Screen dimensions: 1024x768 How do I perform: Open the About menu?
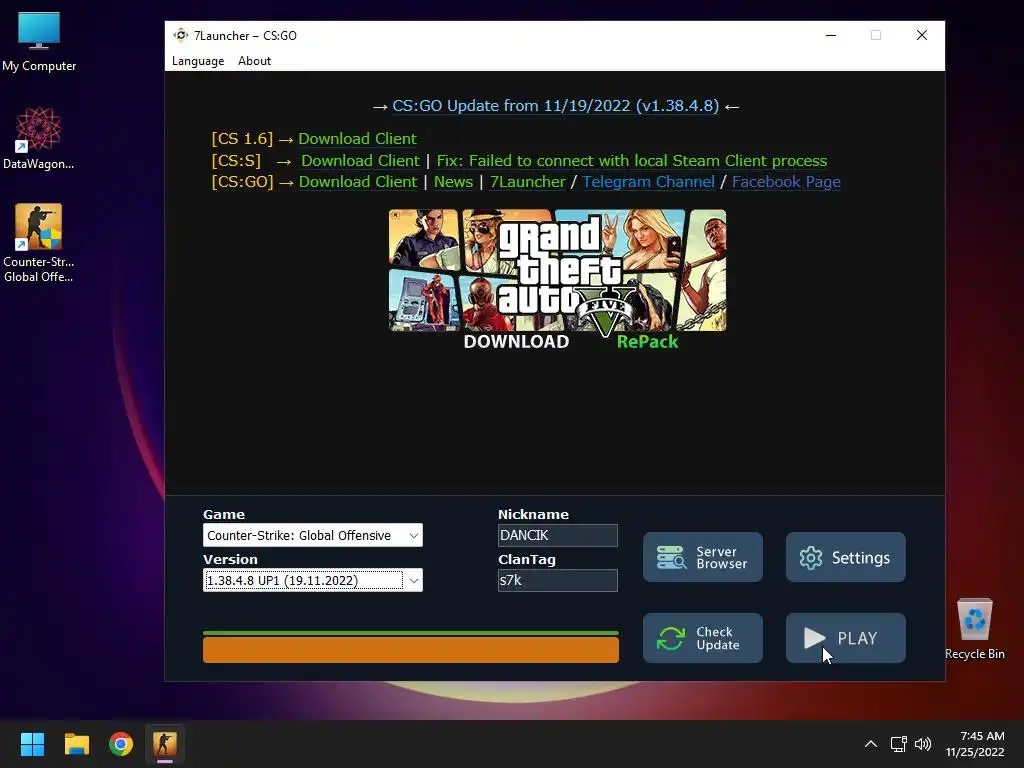click(254, 61)
